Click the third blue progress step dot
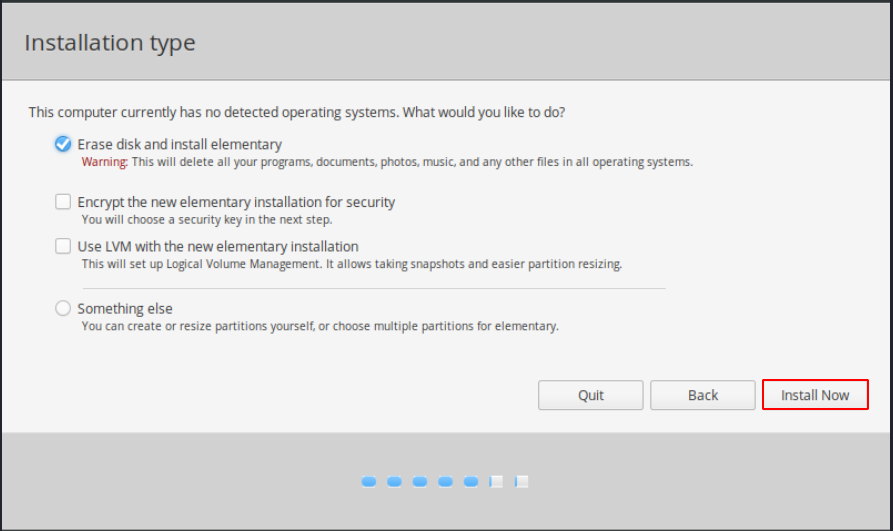Viewport: 893px width, 531px height. pos(420,482)
